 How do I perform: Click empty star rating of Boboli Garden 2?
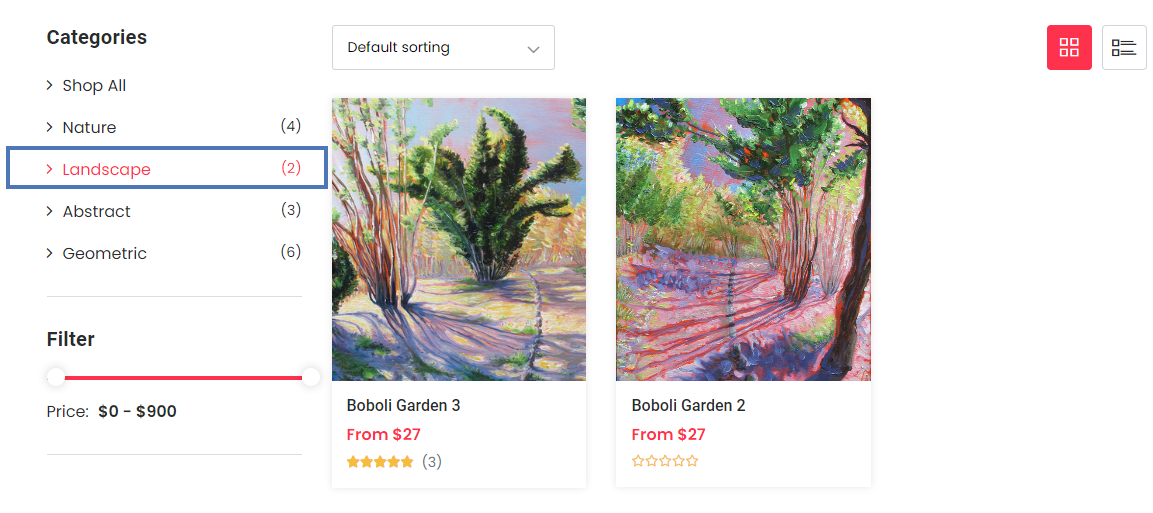[665, 462]
